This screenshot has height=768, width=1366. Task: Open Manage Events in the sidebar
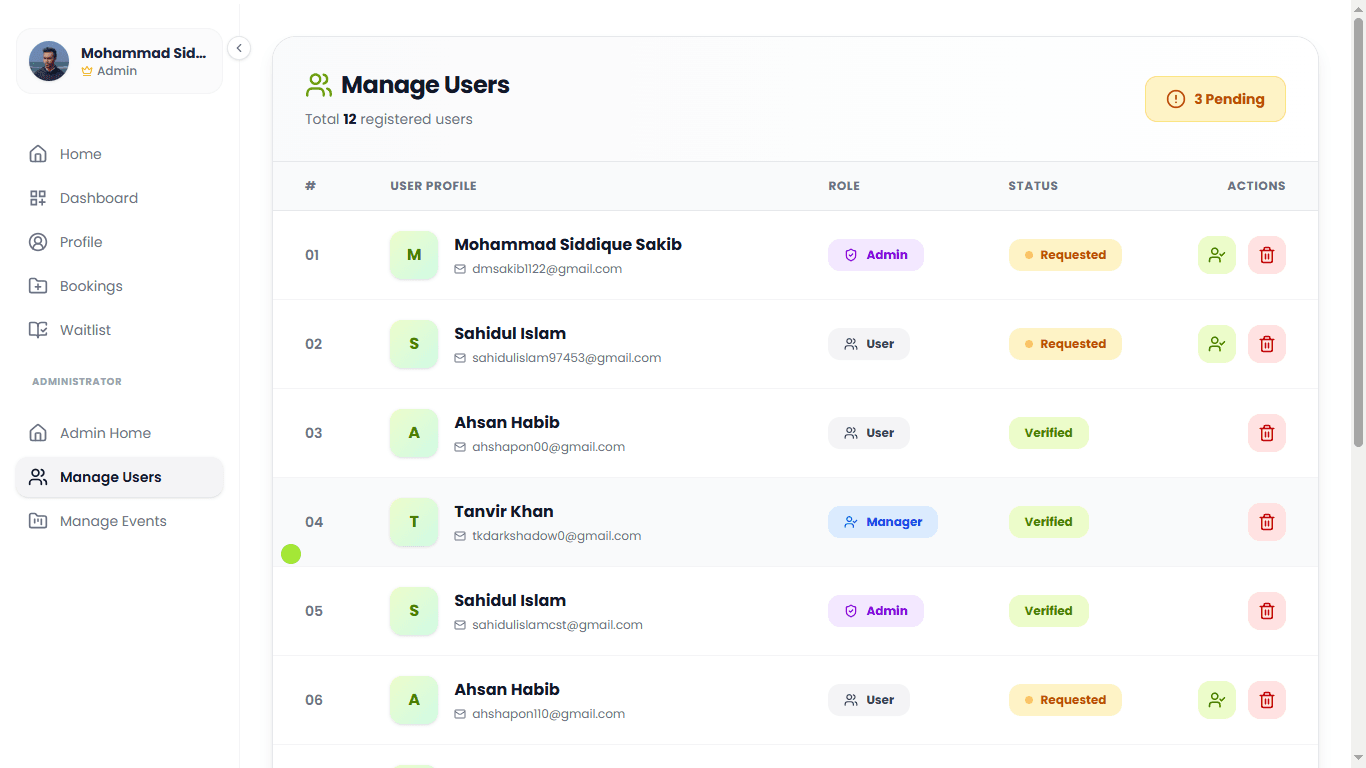coord(112,521)
